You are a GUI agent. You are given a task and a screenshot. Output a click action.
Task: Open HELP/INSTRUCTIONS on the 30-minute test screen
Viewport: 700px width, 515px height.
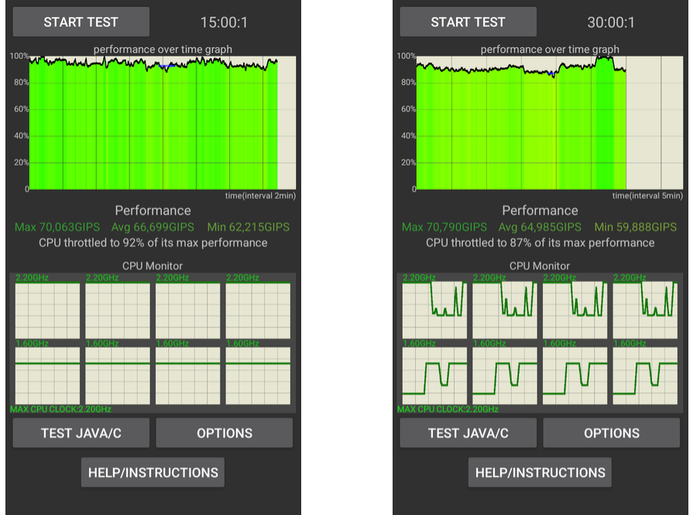(540, 472)
